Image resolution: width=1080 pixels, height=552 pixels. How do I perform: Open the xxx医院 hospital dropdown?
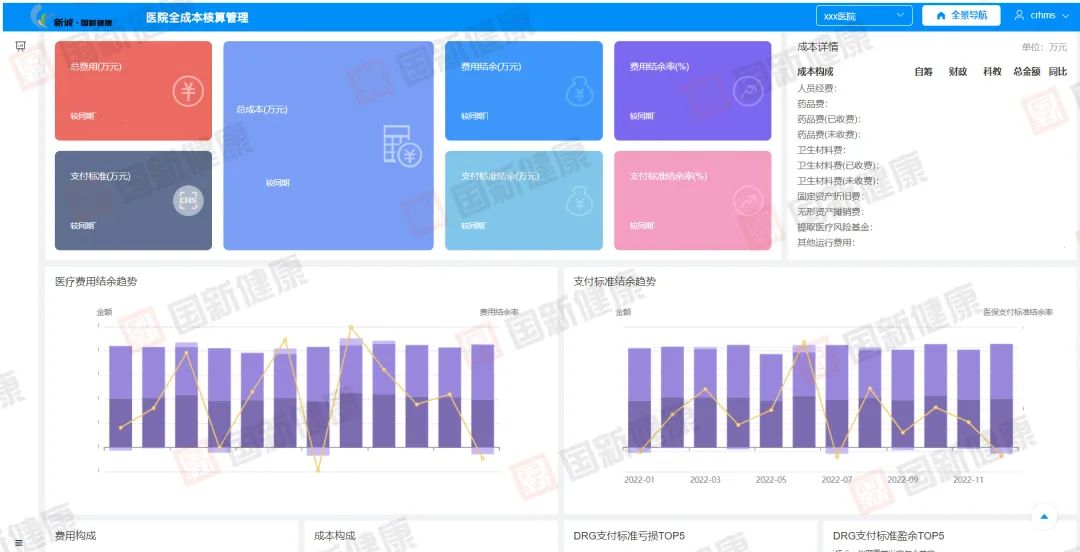click(x=864, y=16)
